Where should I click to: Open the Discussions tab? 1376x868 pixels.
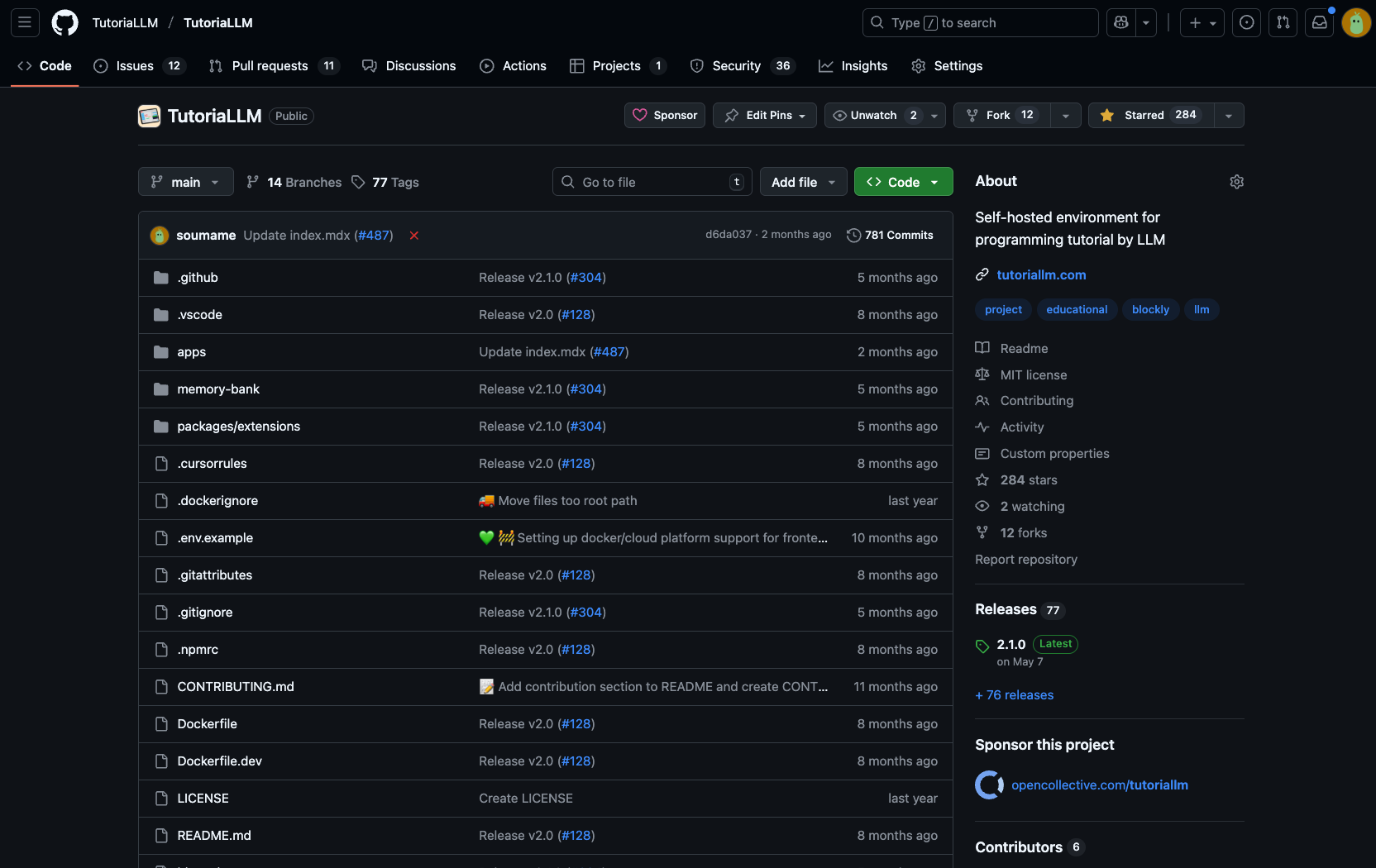click(409, 66)
